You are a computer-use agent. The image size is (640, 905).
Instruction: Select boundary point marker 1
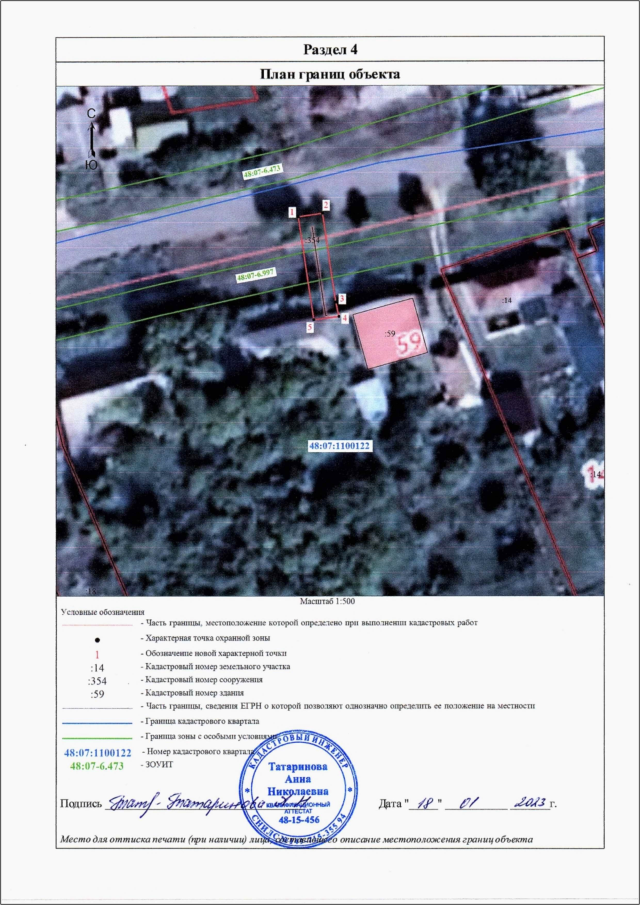pos(291,213)
